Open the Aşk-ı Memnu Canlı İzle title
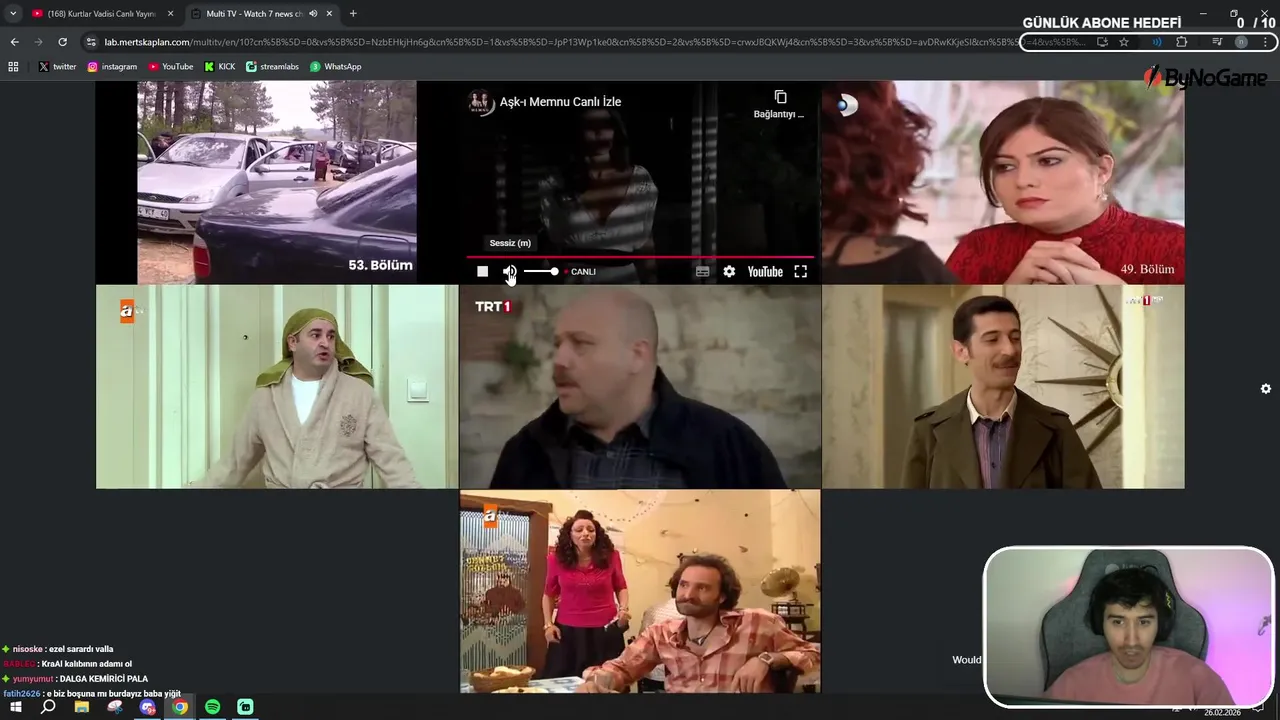Image resolution: width=1280 pixels, height=720 pixels. click(x=560, y=102)
